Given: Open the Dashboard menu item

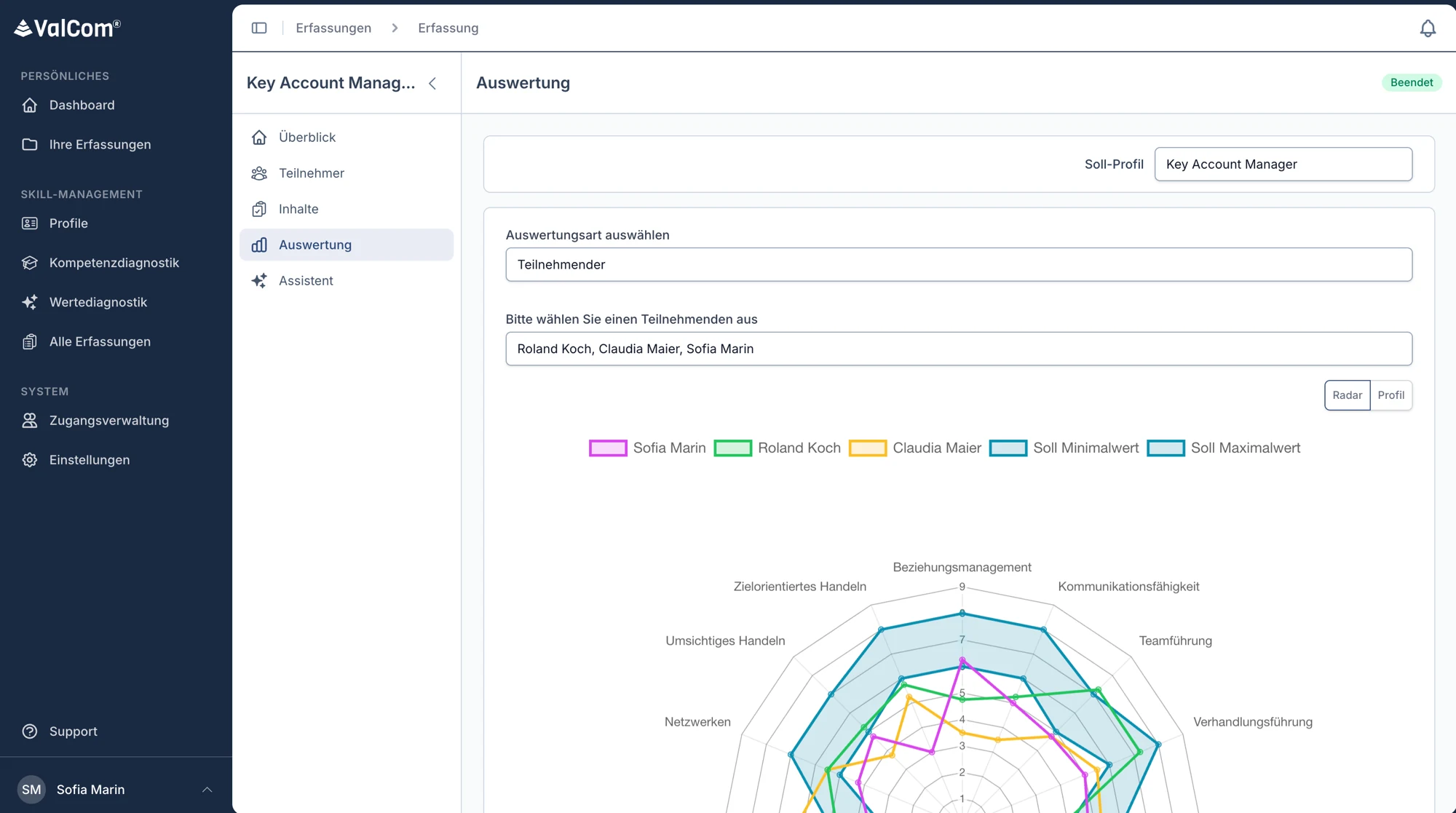Looking at the screenshot, I should click(x=82, y=105).
